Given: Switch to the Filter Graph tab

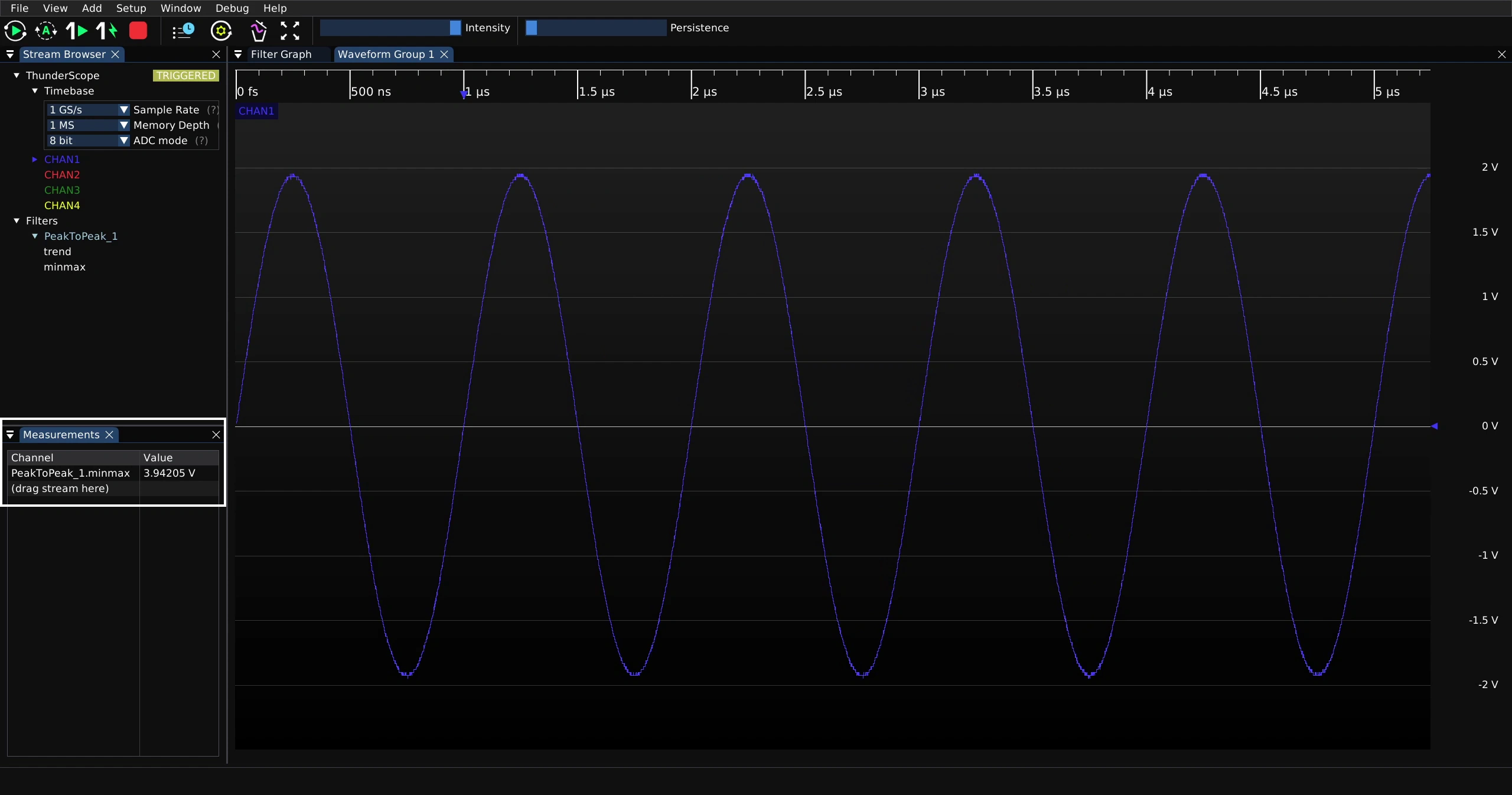Looking at the screenshot, I should (x=281, y=54).
